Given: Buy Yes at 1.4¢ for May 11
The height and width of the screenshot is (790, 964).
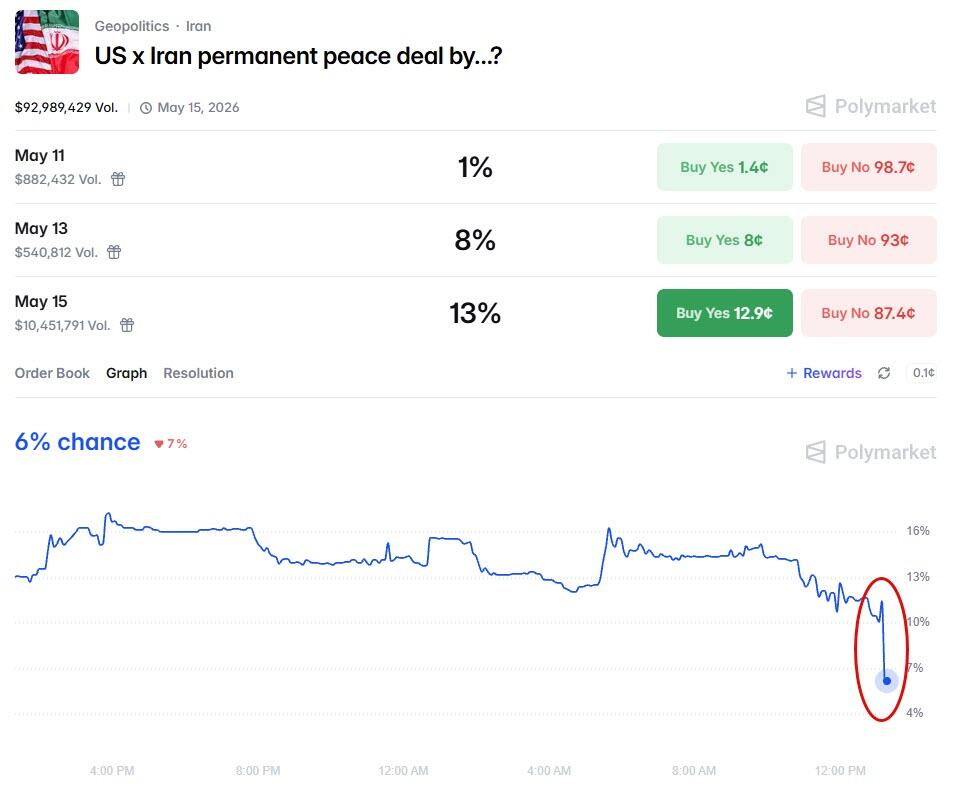Looking at the screenshot, I should point(724,167).
